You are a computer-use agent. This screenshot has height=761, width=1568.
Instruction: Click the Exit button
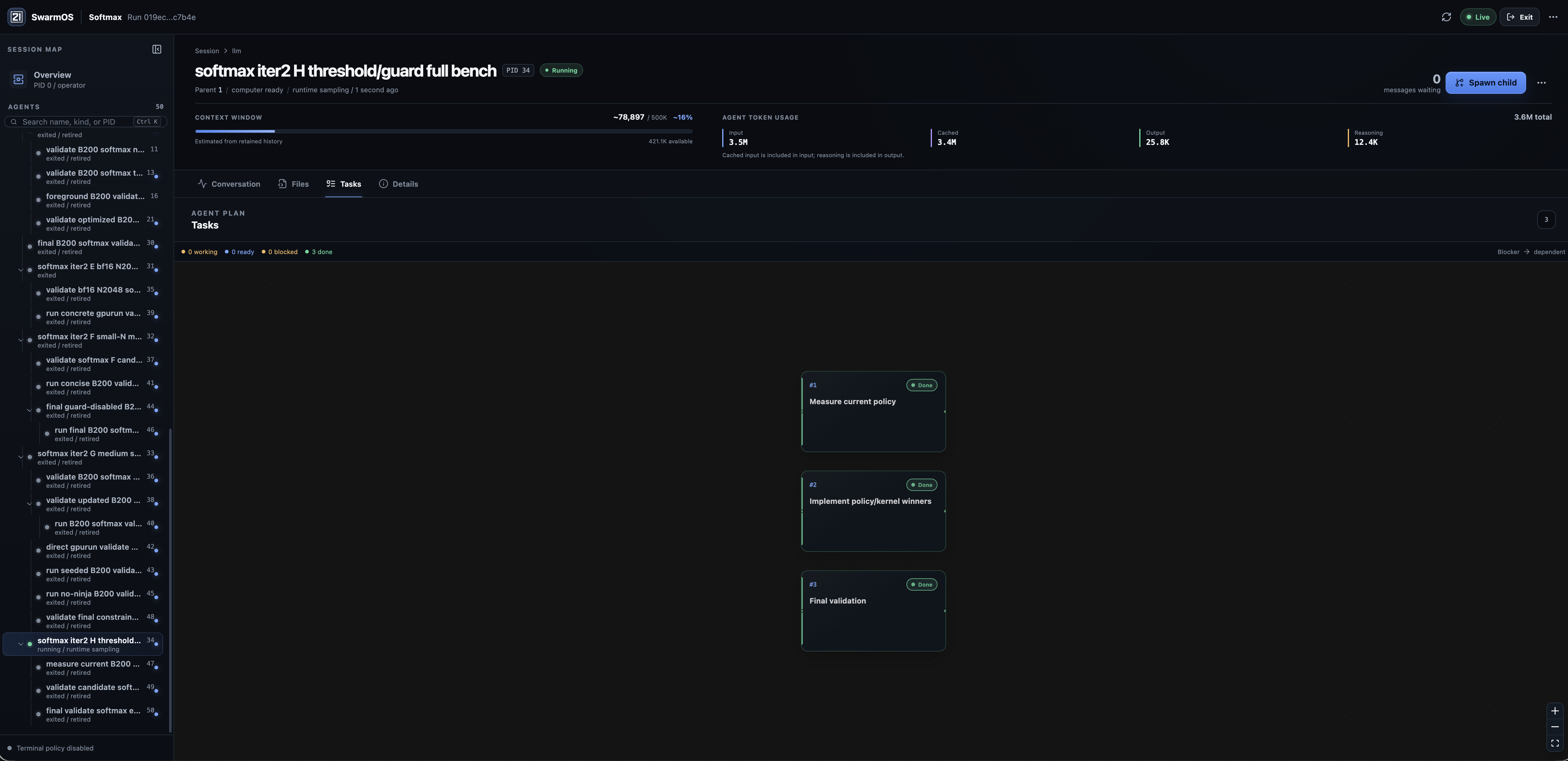tap(1519, 17)
